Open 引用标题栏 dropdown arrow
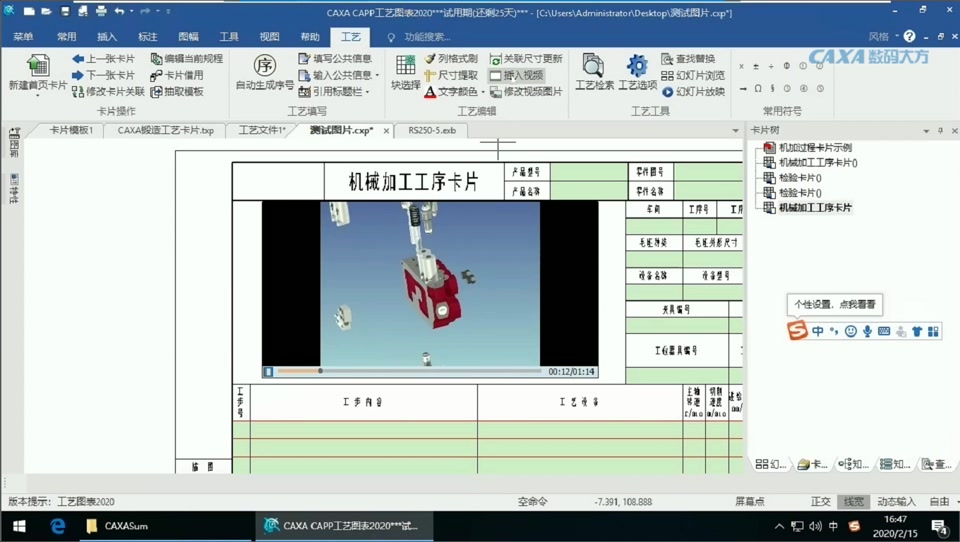960x542 pixels. pyautogui.click(x=368, y=92)
